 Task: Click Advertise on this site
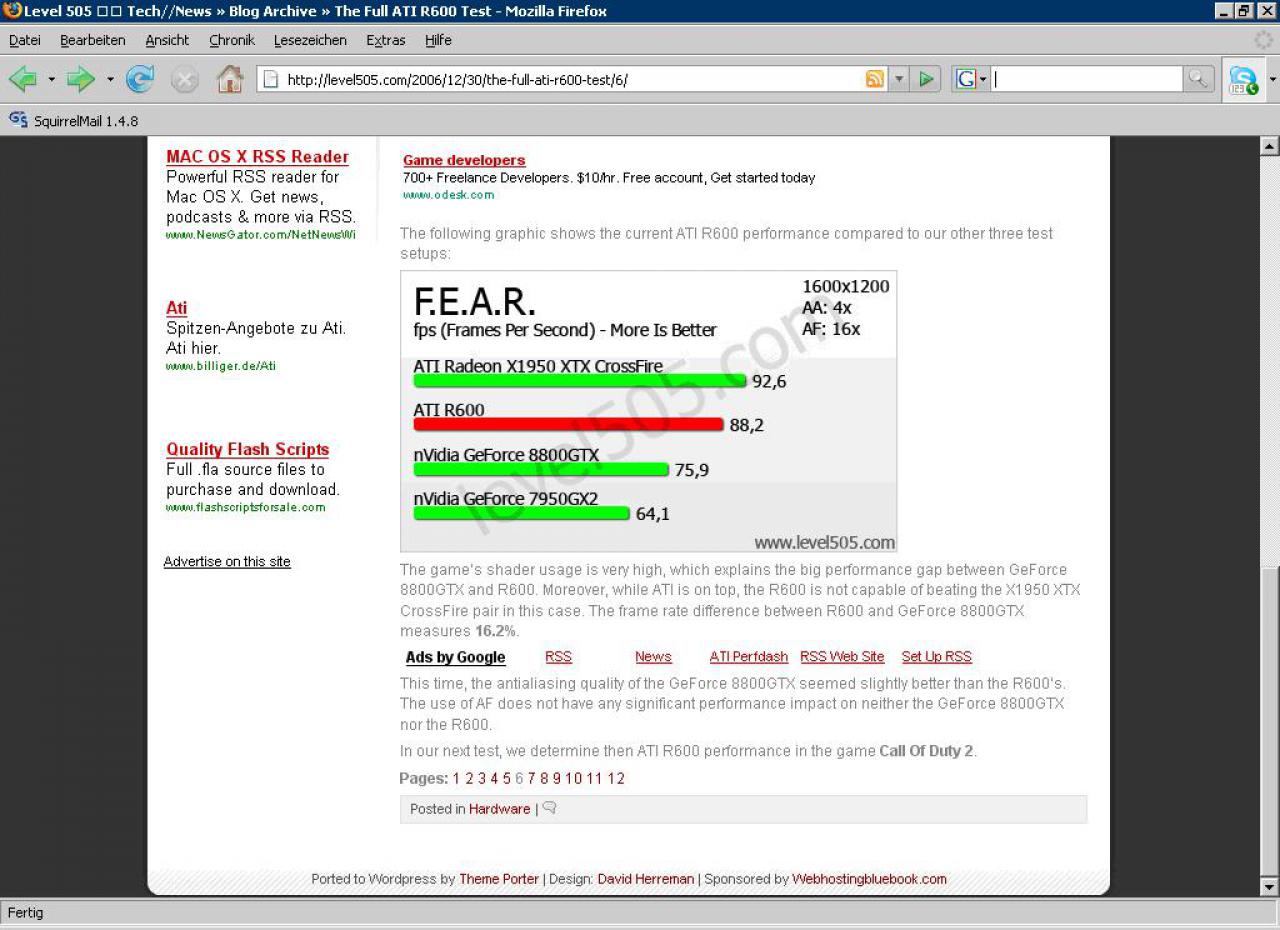coord(227,562)
